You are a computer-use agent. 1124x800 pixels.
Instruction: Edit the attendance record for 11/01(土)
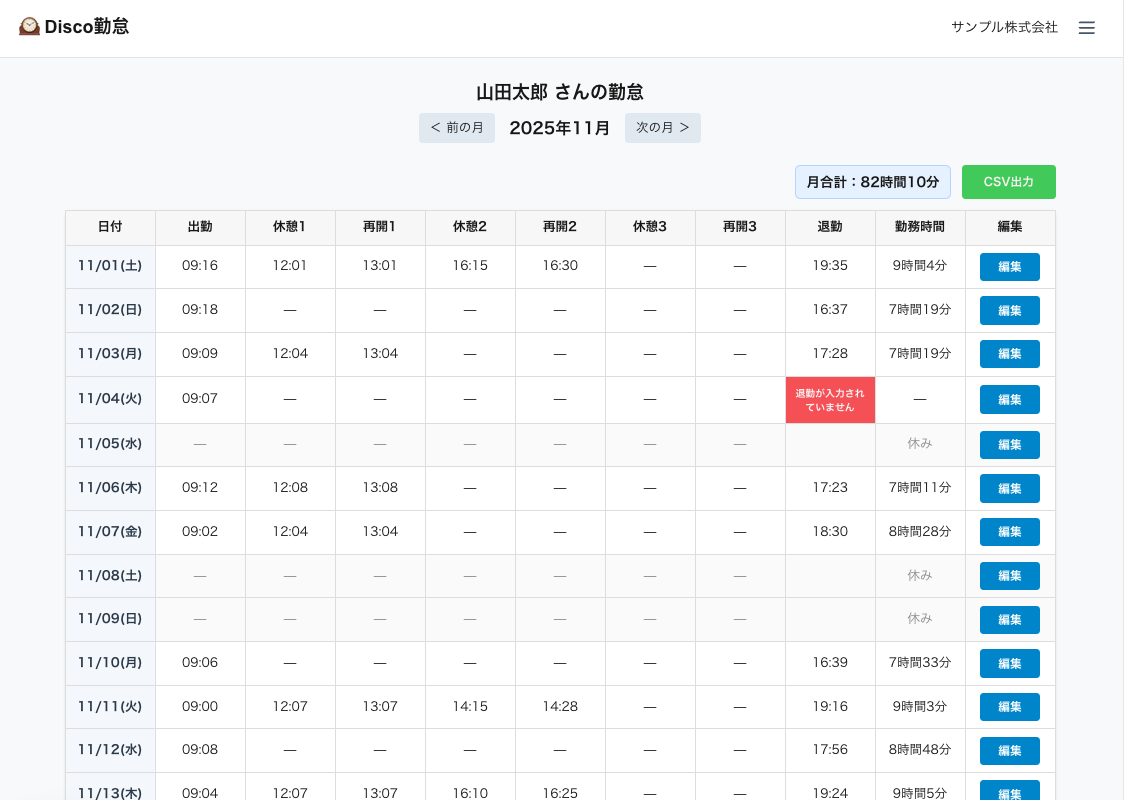click(x=1009, y=266)
